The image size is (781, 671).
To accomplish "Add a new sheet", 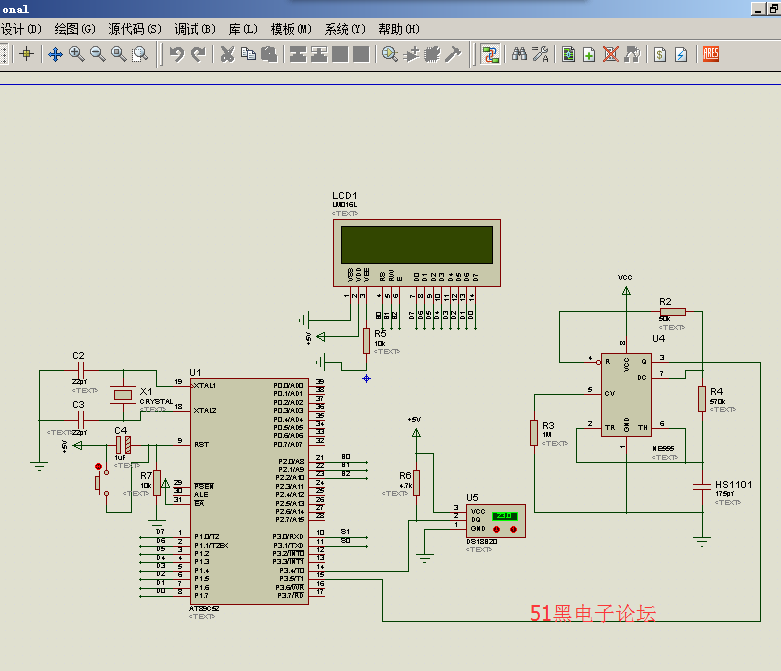I will [589, 54].
